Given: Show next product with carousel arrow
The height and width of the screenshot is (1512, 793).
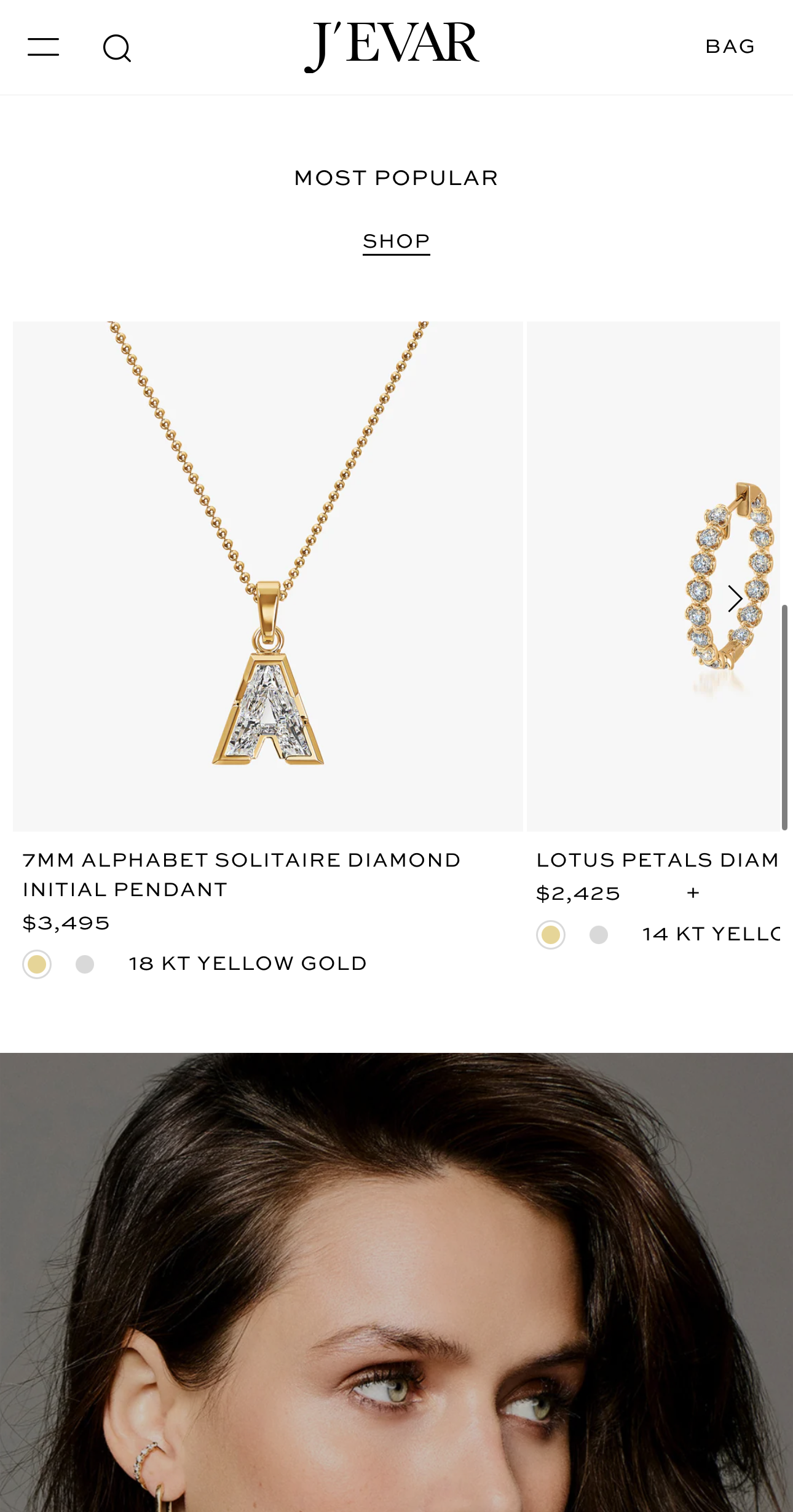Looking at the screenshot, I should 735,599.
